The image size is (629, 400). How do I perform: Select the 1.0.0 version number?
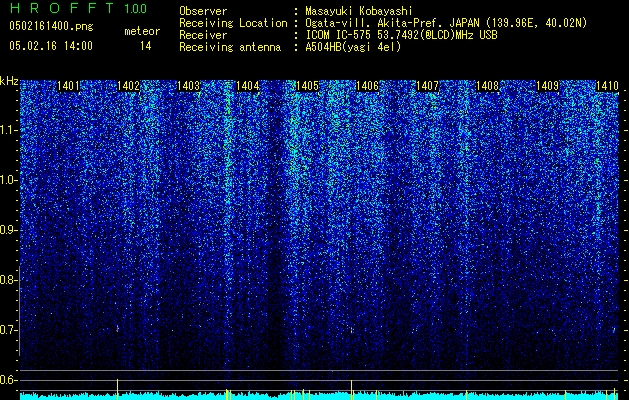point(135,8)
